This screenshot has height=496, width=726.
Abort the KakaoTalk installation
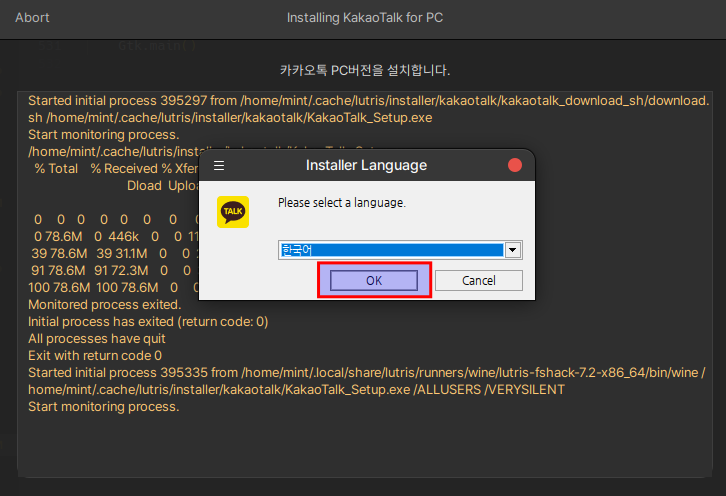tap(32, 18)
